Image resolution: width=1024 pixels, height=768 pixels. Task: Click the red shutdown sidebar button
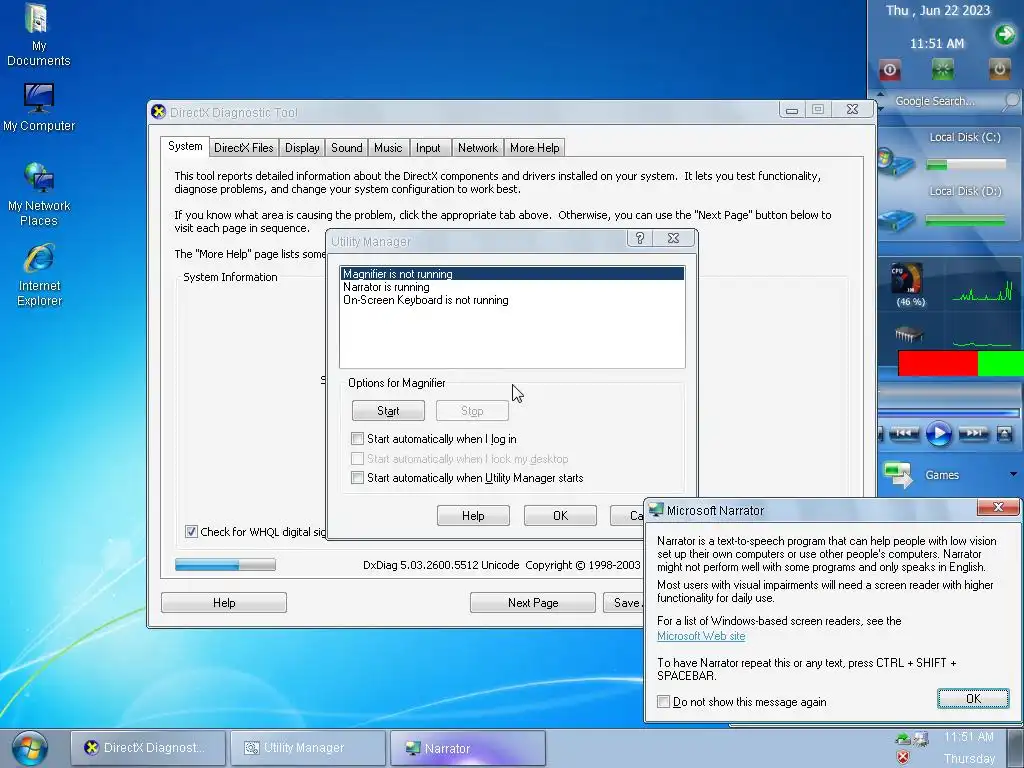[889, 69]
